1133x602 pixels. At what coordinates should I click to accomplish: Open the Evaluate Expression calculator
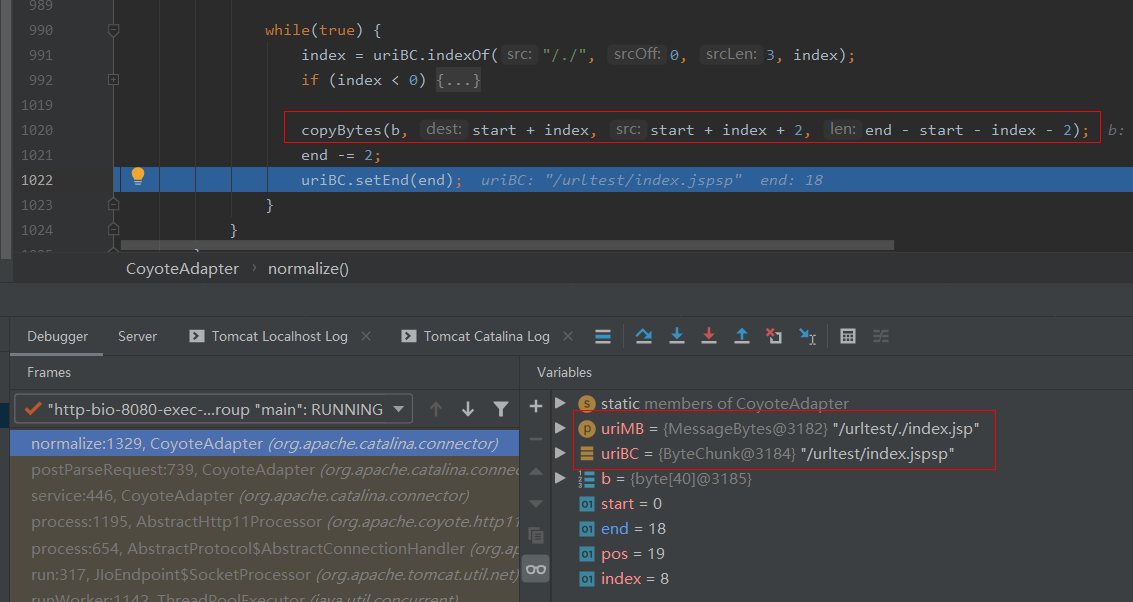click(848, 336)
